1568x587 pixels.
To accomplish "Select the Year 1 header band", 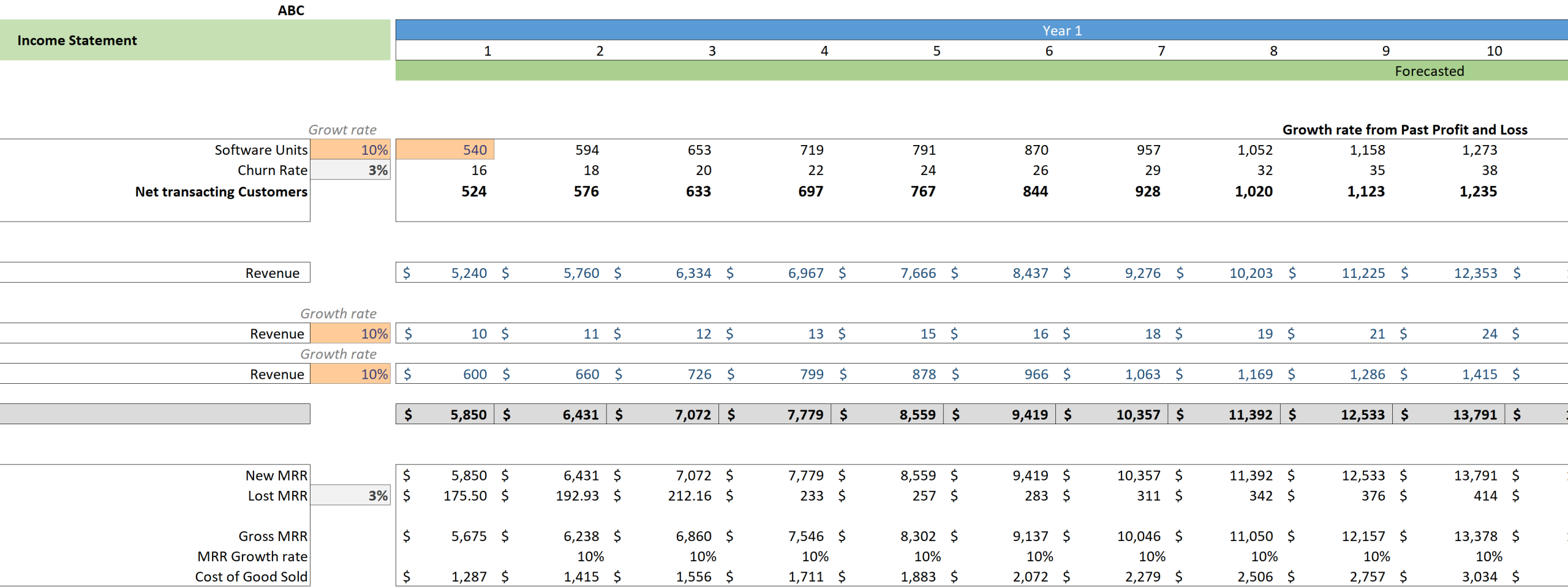I will tap(981, 30).
